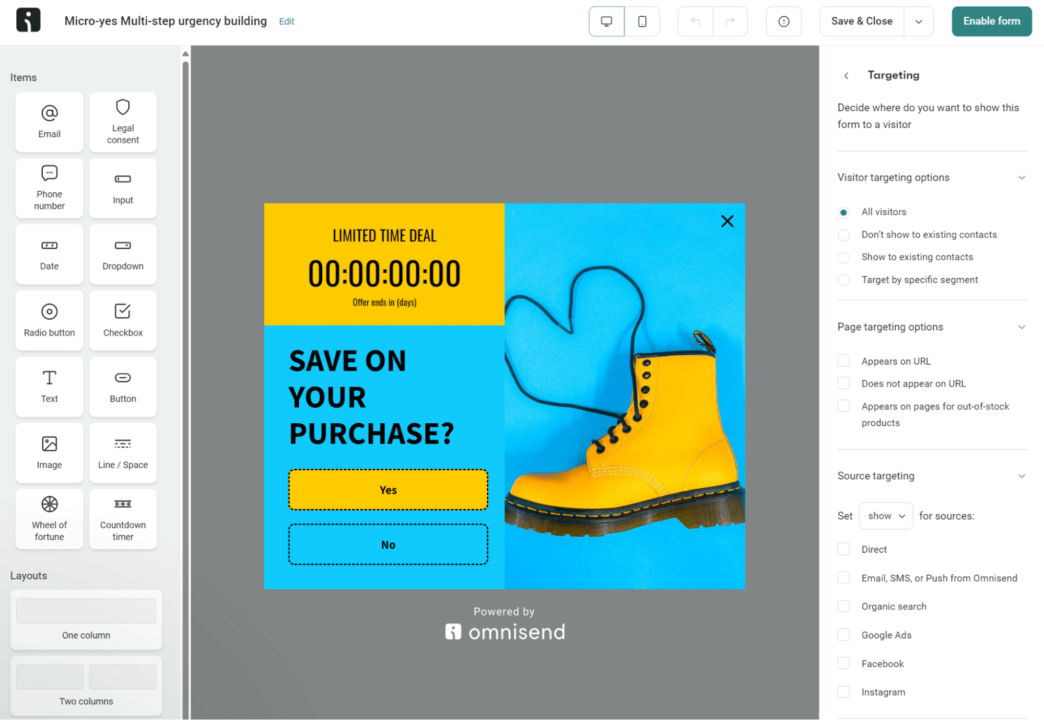Image resolution: width=1044 pixels, height=720 pixels.
Task: Click the undo arrow icon
Action: coord(695,21)
